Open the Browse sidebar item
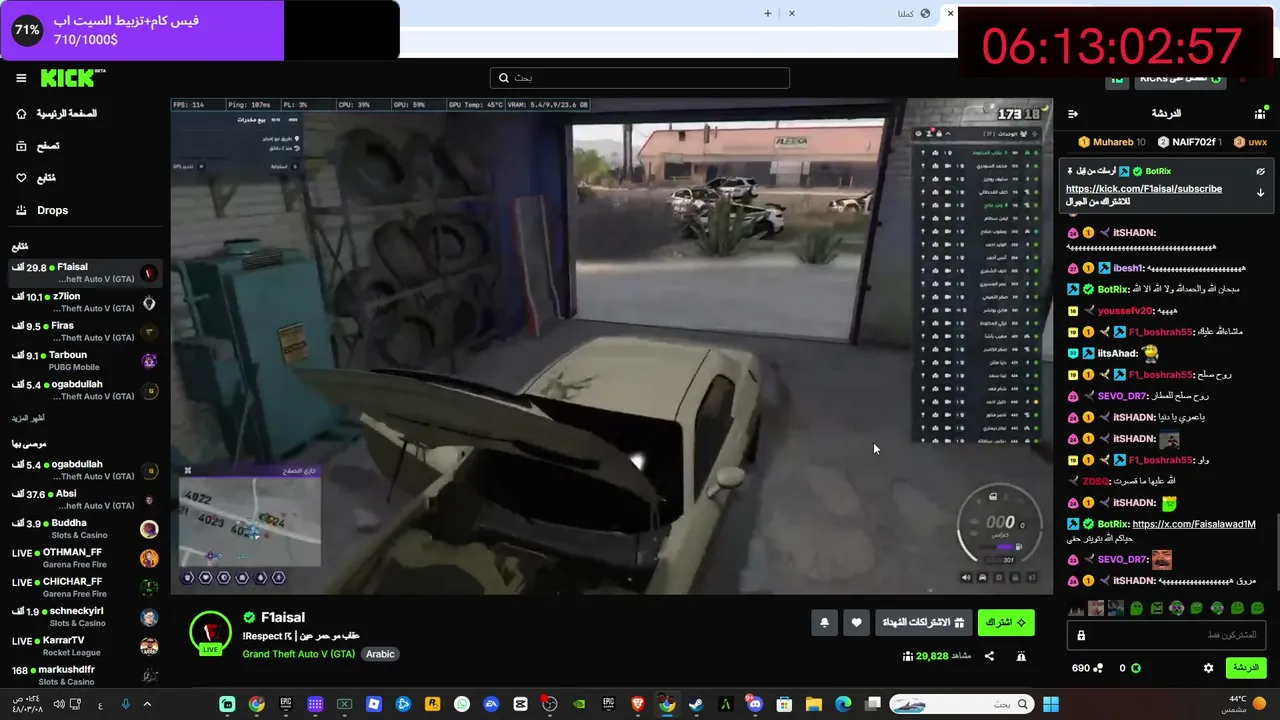The height and width of the screenshot is (720, 1280). click(x=38, y=146)
